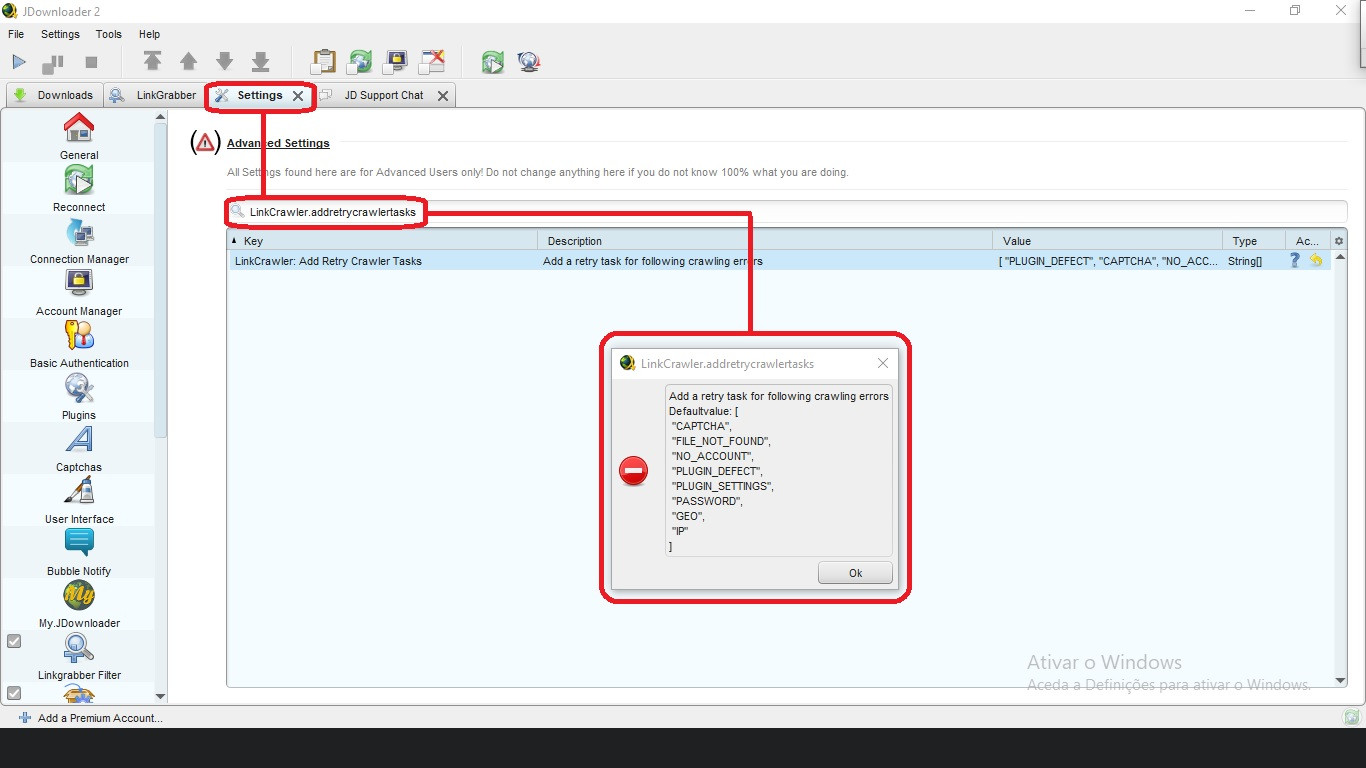The image size is (1366, 768).
Task: Open My.JDownloader settings
Action: pos(79,604)
